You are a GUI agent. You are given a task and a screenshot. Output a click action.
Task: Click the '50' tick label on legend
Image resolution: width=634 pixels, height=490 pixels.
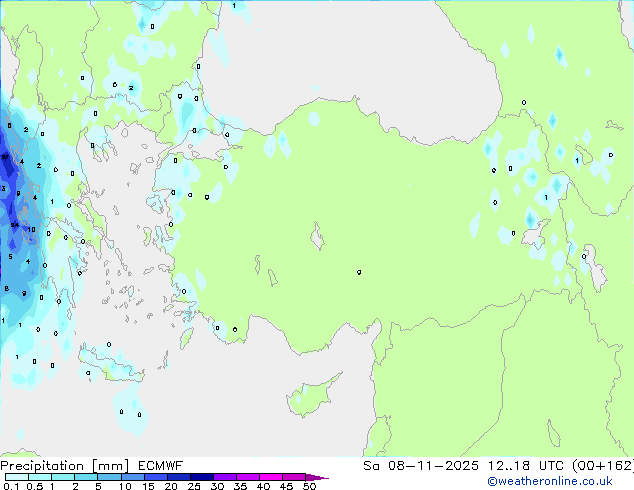pos(310,487)
